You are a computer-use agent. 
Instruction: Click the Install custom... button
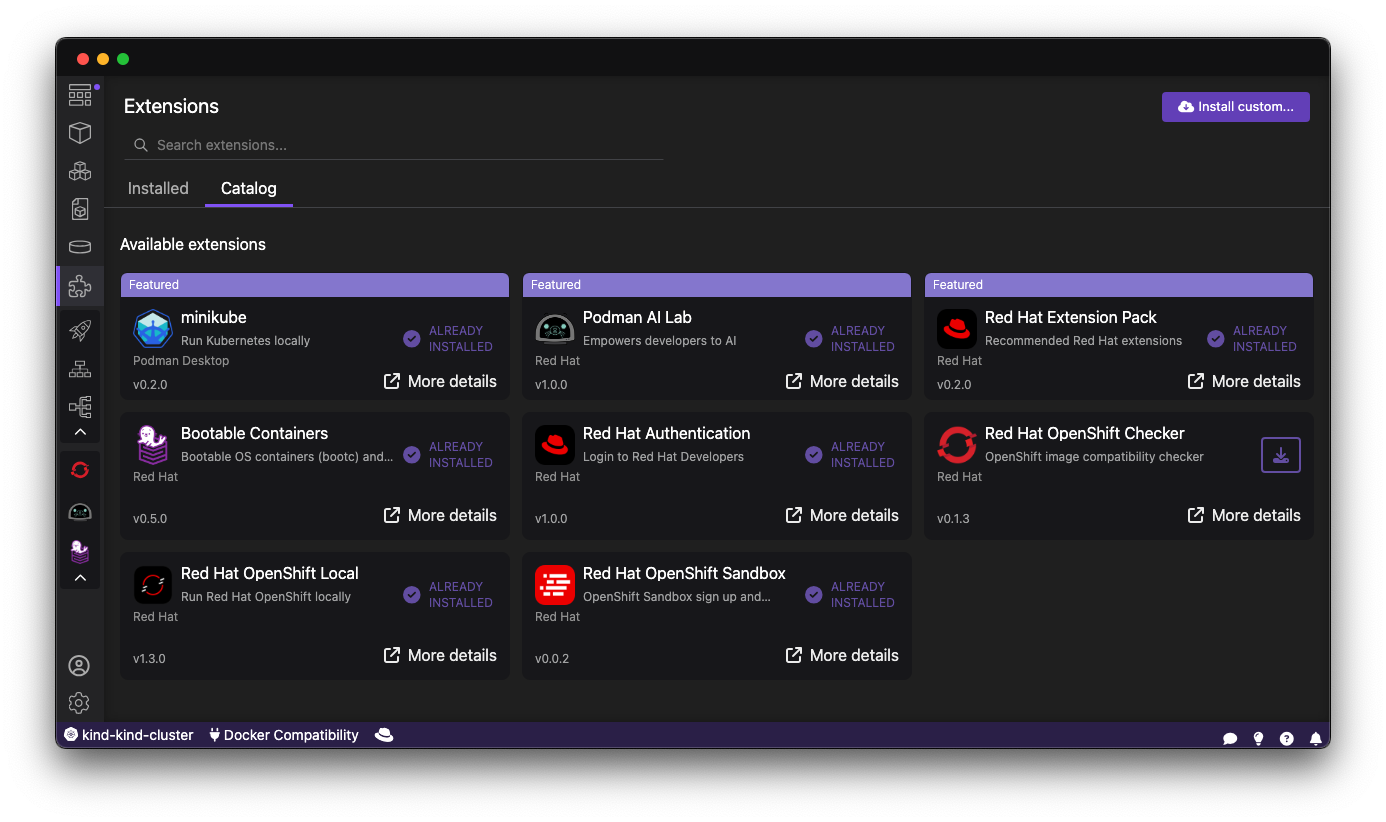point(1236,107)
